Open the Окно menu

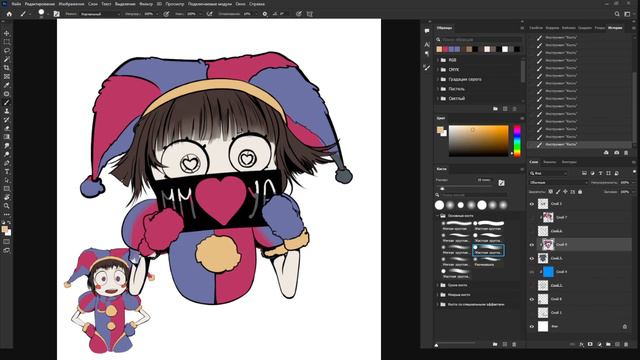point(240,4)
